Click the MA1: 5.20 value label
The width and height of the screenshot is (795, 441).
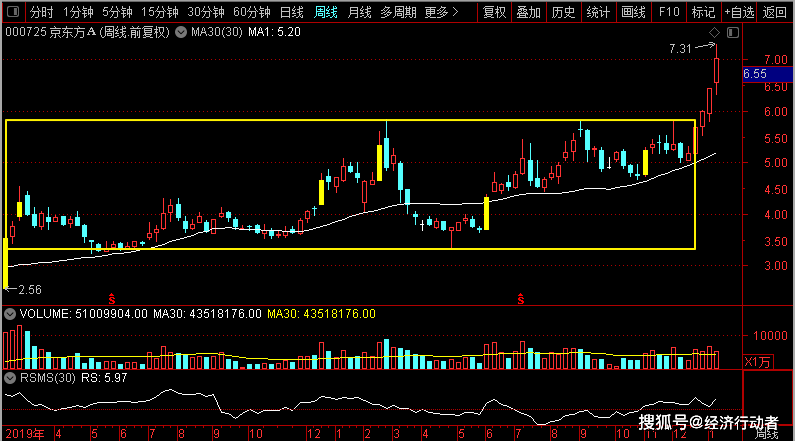274,32
